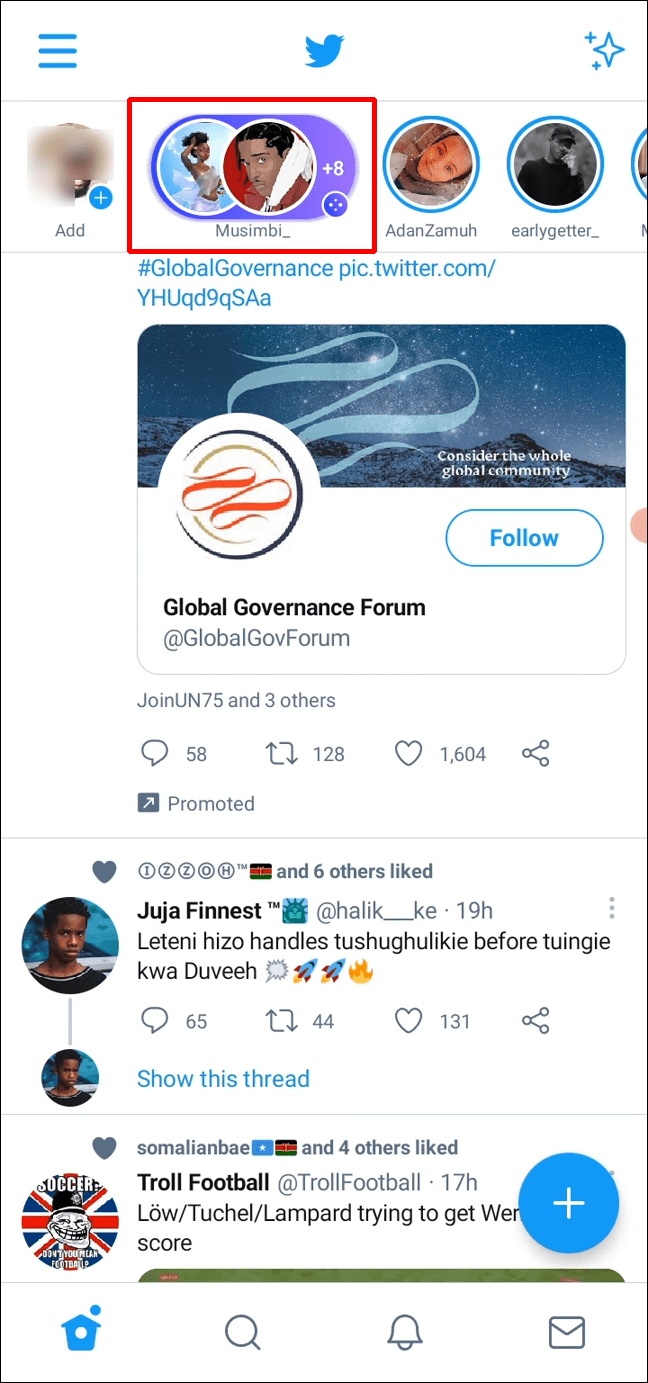This screenshot has height=1383, width=648.
Task: Open the hamburger navigation menu
Action: click(58, 50)
